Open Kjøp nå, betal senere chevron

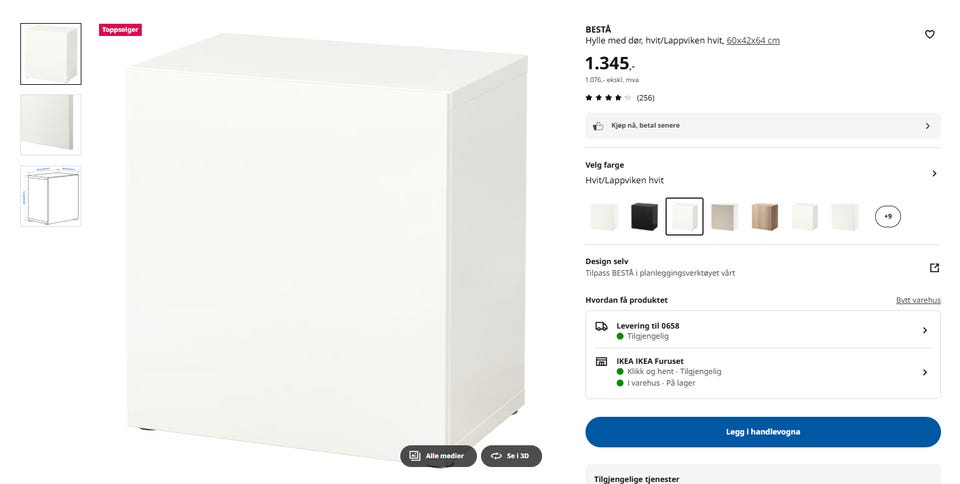[928, 126]
